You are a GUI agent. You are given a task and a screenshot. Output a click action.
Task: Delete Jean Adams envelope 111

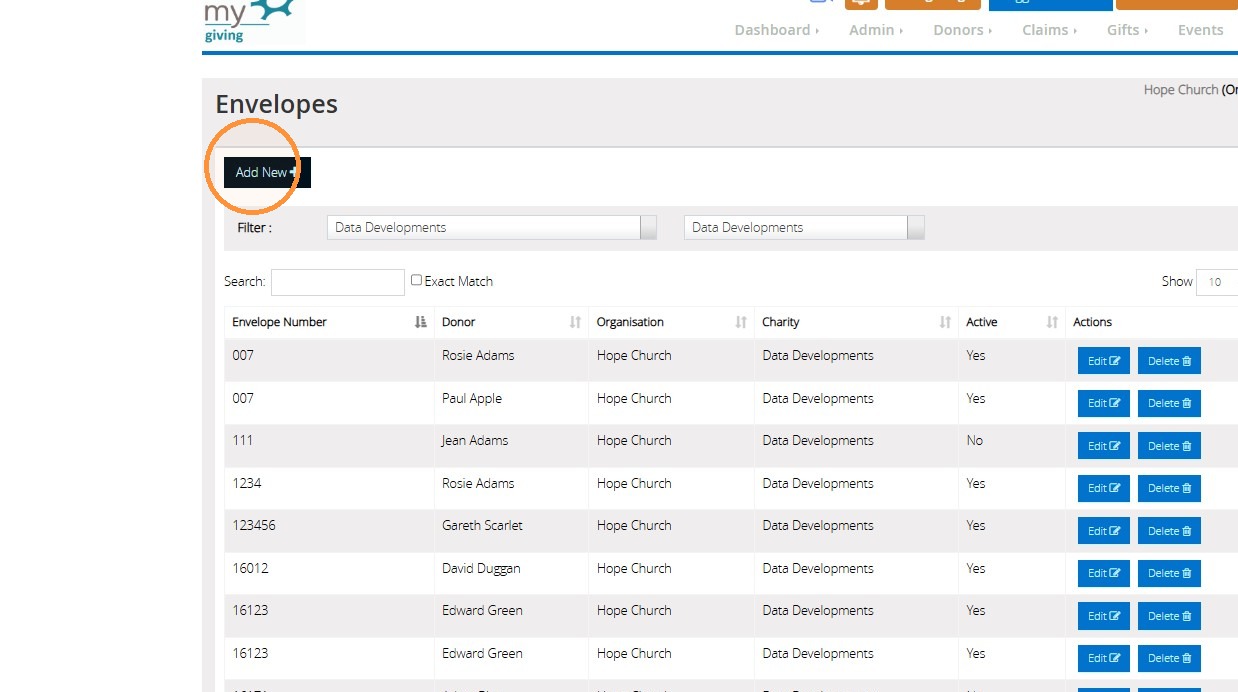click(x=1169, y=446)
